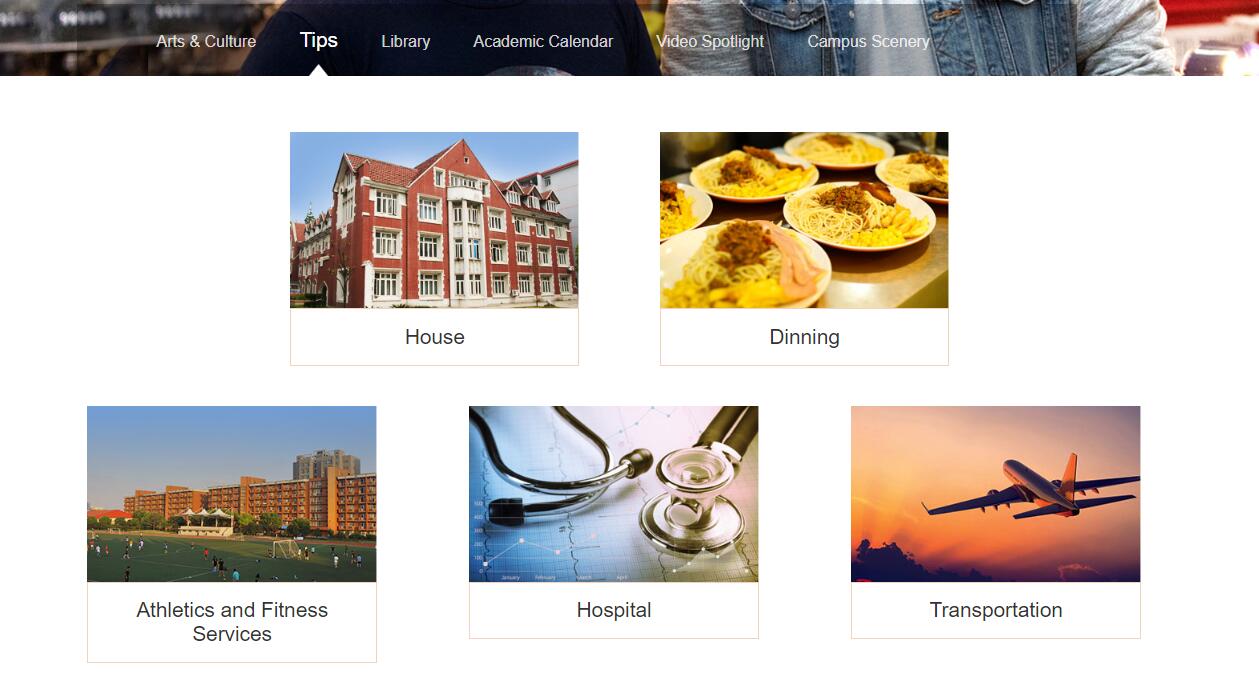Click the noodle dishes photo
Viewport: 1259px width, 680px height.
804,220
